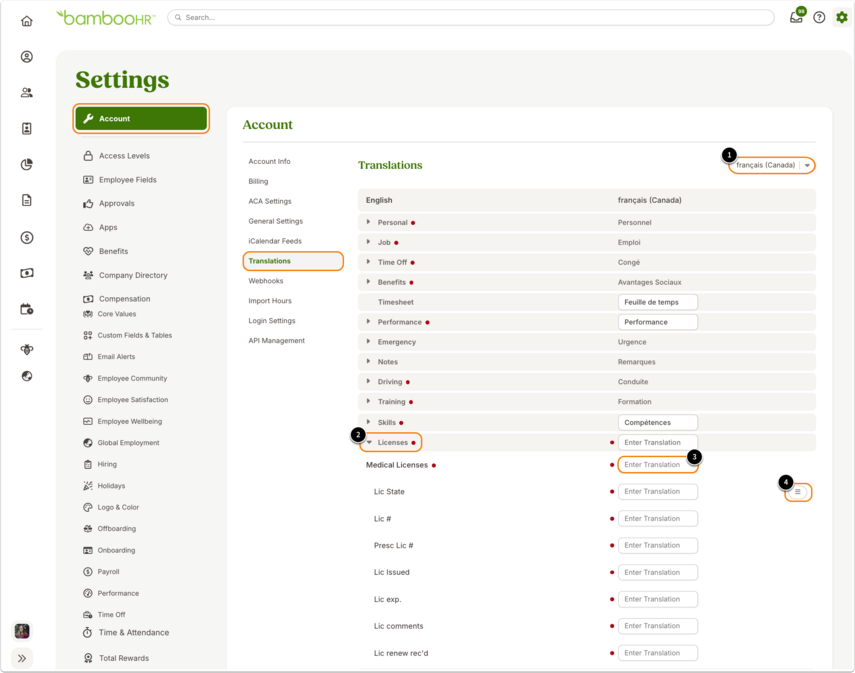Click the list icon beside Lic State
855x673 pixels.
[798, 492]
